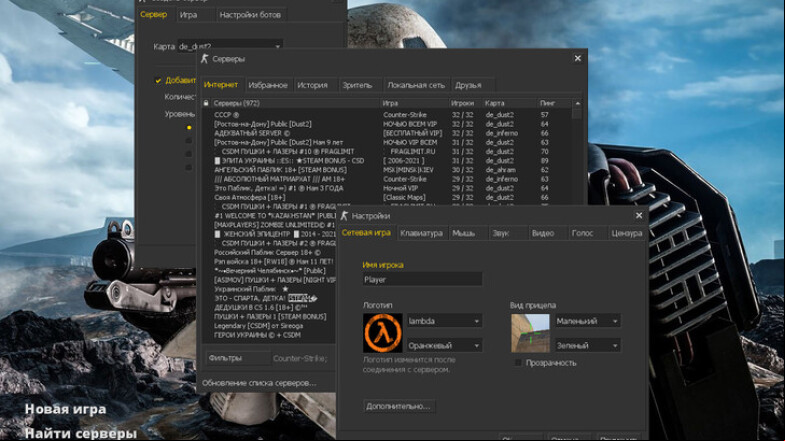Click the Counter-Strike icon in the Серверы title bar
The image size is (785, 441).
[204, 59]
